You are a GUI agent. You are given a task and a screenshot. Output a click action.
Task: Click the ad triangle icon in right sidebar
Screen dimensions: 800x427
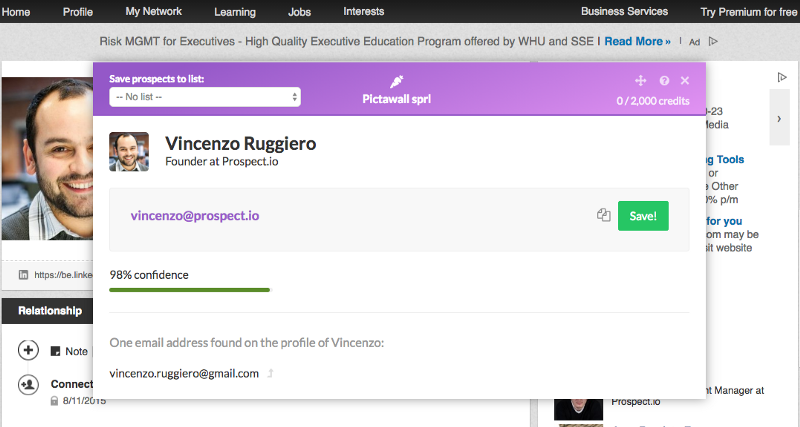782,77
